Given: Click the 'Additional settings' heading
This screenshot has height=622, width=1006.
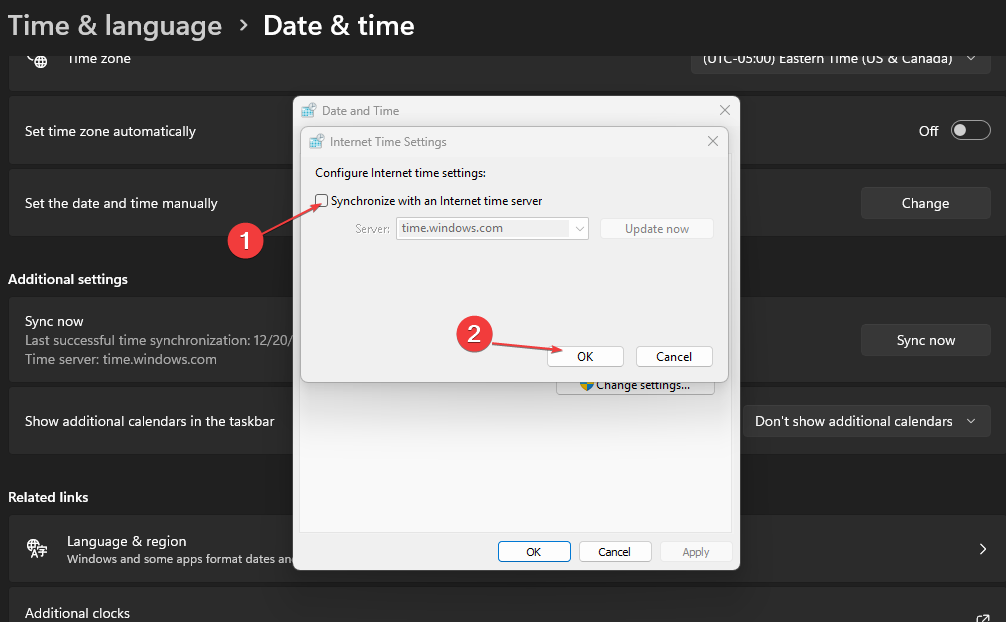Looking at the screenshot, I should 68,279.
